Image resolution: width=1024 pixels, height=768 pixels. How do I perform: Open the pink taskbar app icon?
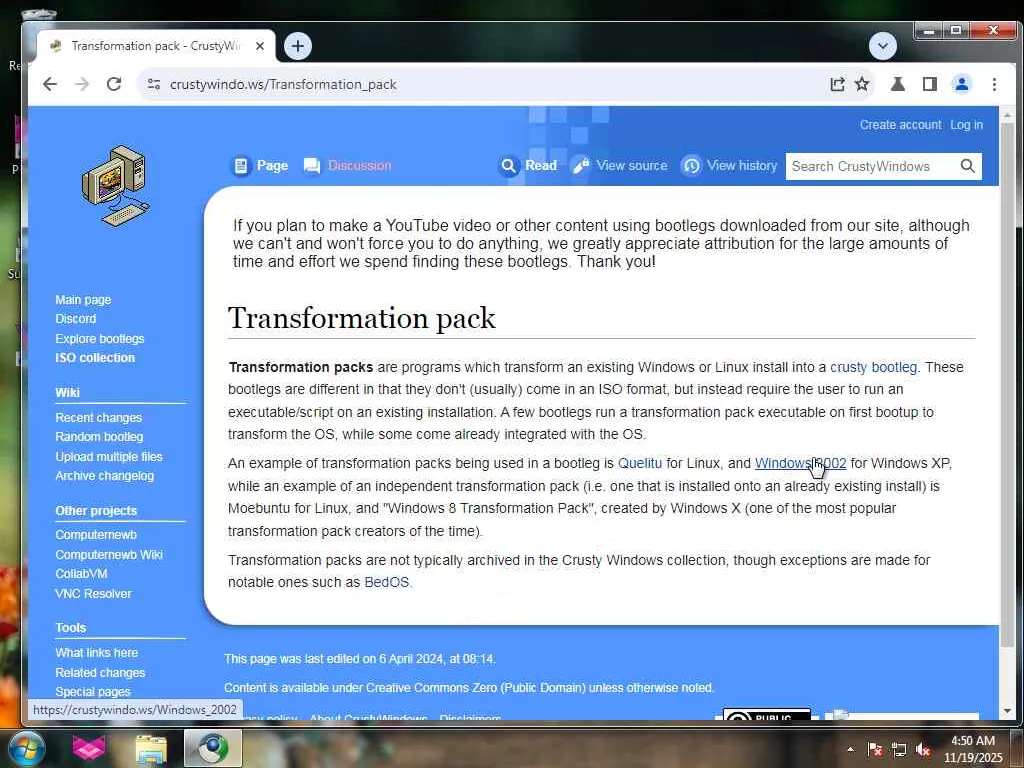(x=89, y=749)
